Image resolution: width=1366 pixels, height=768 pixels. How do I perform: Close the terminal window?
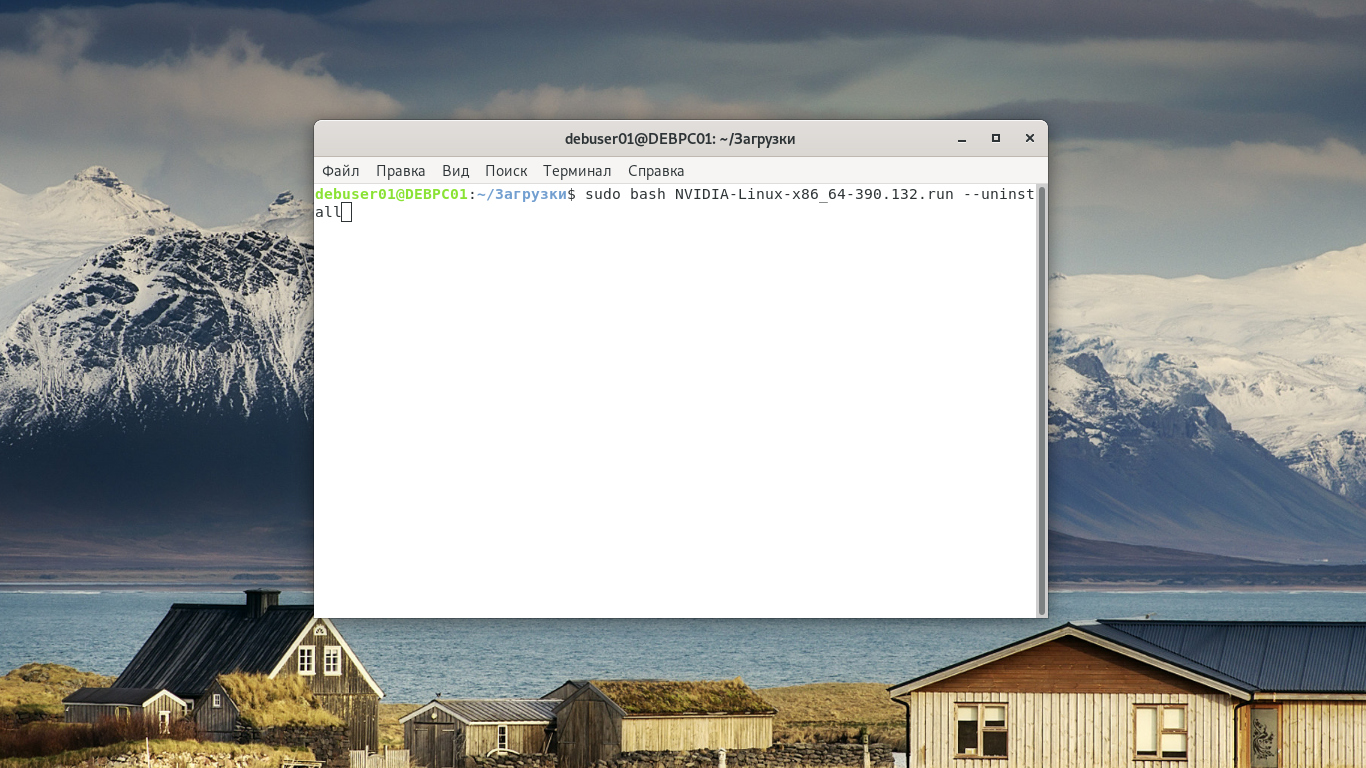(x=1030, y=139)
